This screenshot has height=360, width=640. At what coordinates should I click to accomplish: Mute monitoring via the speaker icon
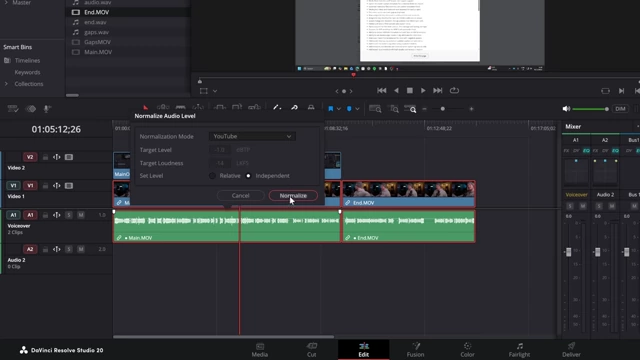click(x=566, y=109)
